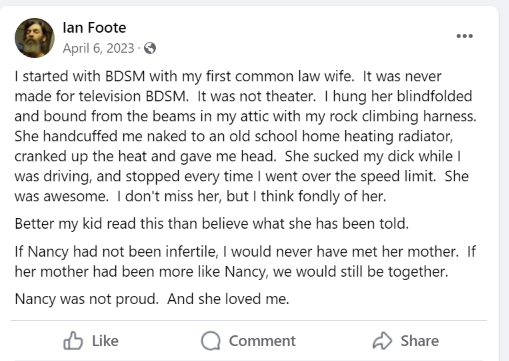The width and height of the screenshot is (509, 361).
Task: Click the thumbs-up Like icon
Action: tap(73, 340)
